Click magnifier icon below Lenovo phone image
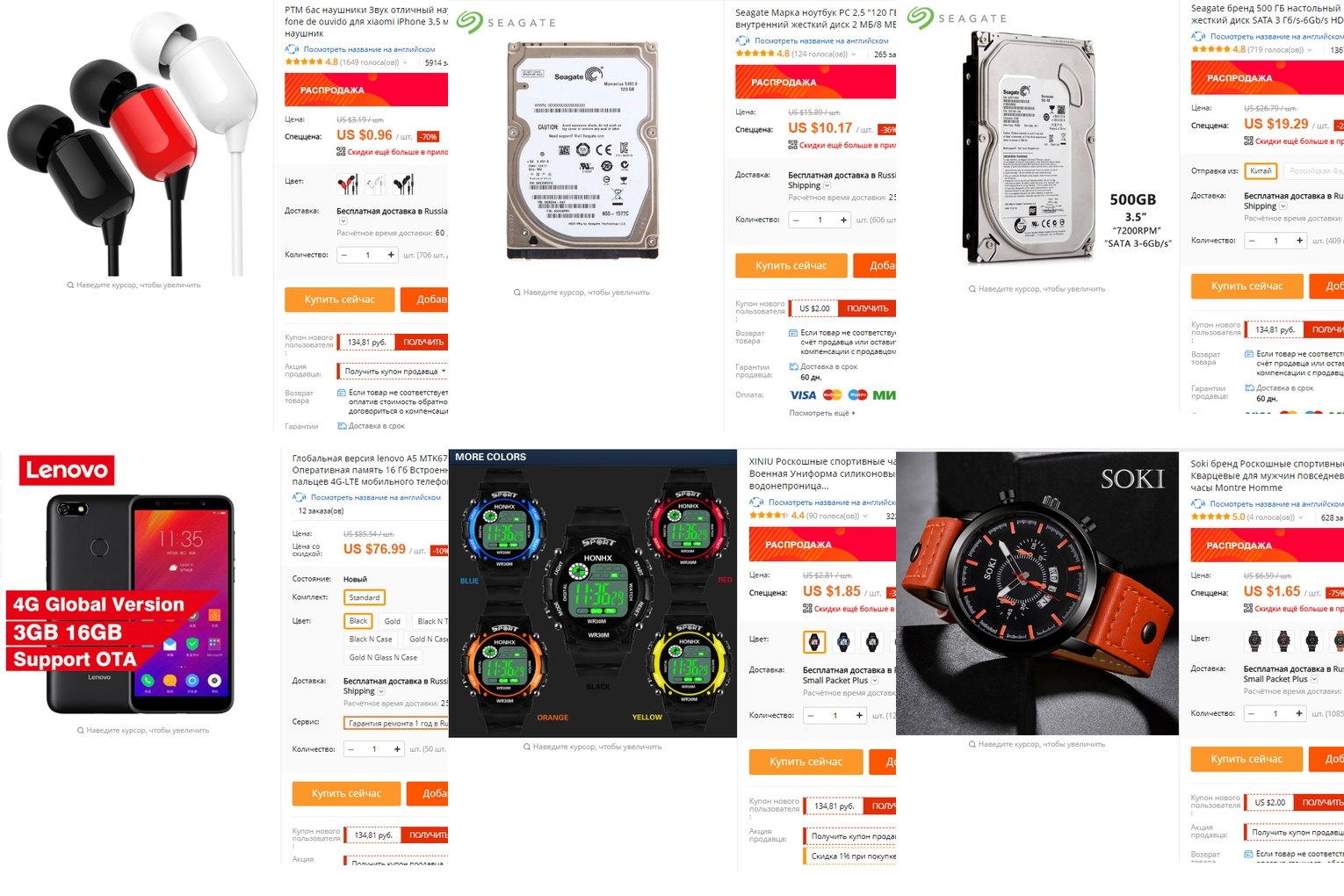Image resolution: width=1344 pixels, height=896 pixels. pos(81,730)
